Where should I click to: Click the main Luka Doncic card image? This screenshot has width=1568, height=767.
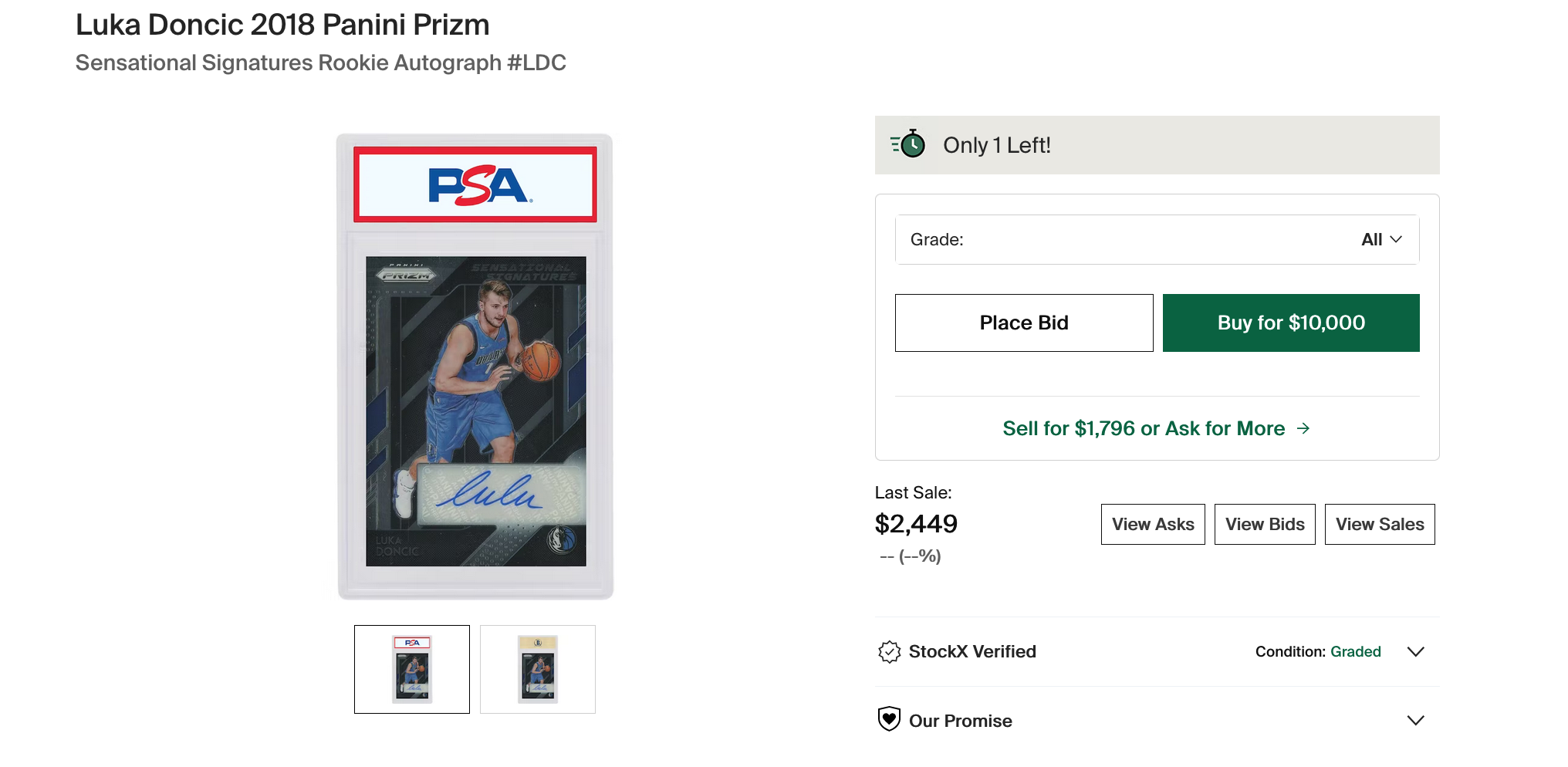point(475,411)
